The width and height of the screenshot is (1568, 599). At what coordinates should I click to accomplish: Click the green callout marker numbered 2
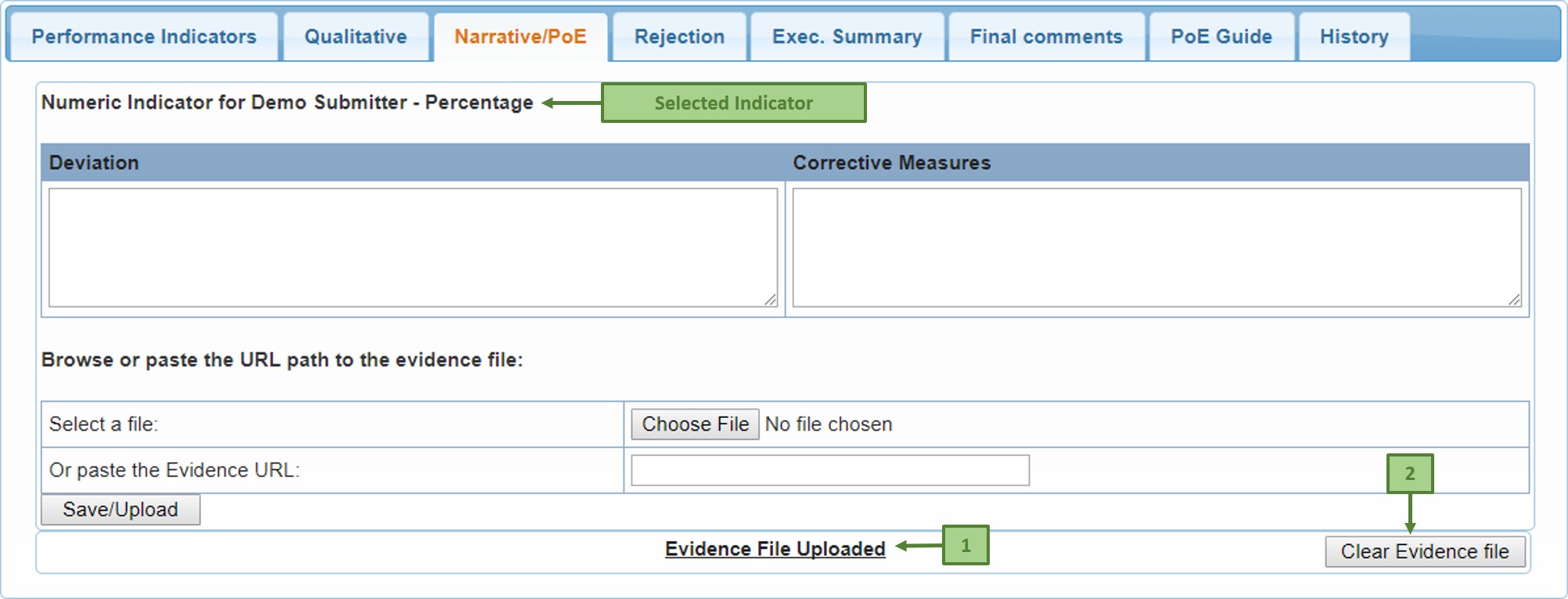click(1410, 474)
